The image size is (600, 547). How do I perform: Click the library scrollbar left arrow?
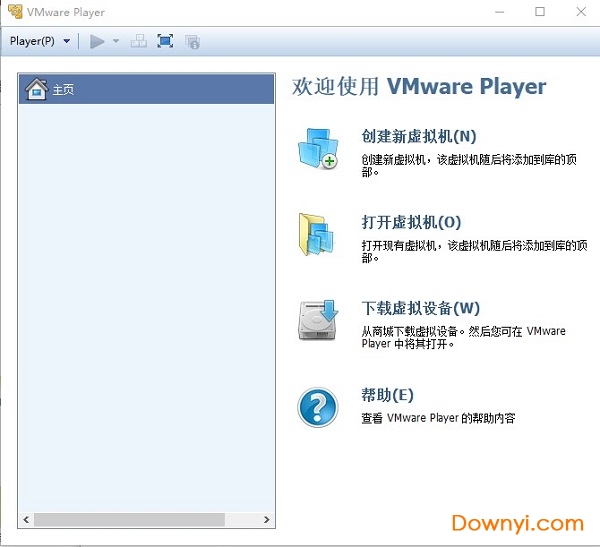(26, 519)
